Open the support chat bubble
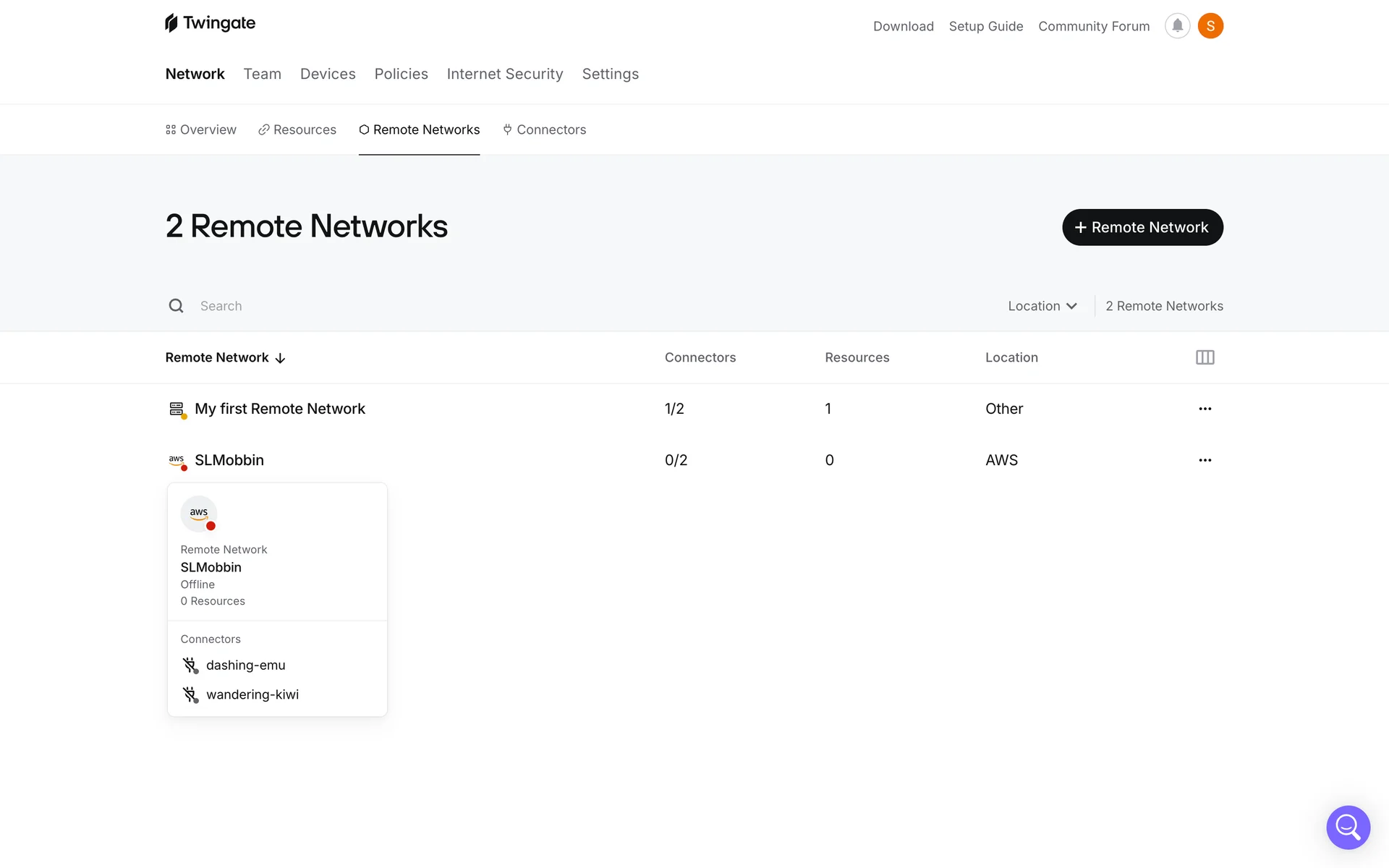The height and width of the screenshot is (868, 1389). tap(1348, 827)
